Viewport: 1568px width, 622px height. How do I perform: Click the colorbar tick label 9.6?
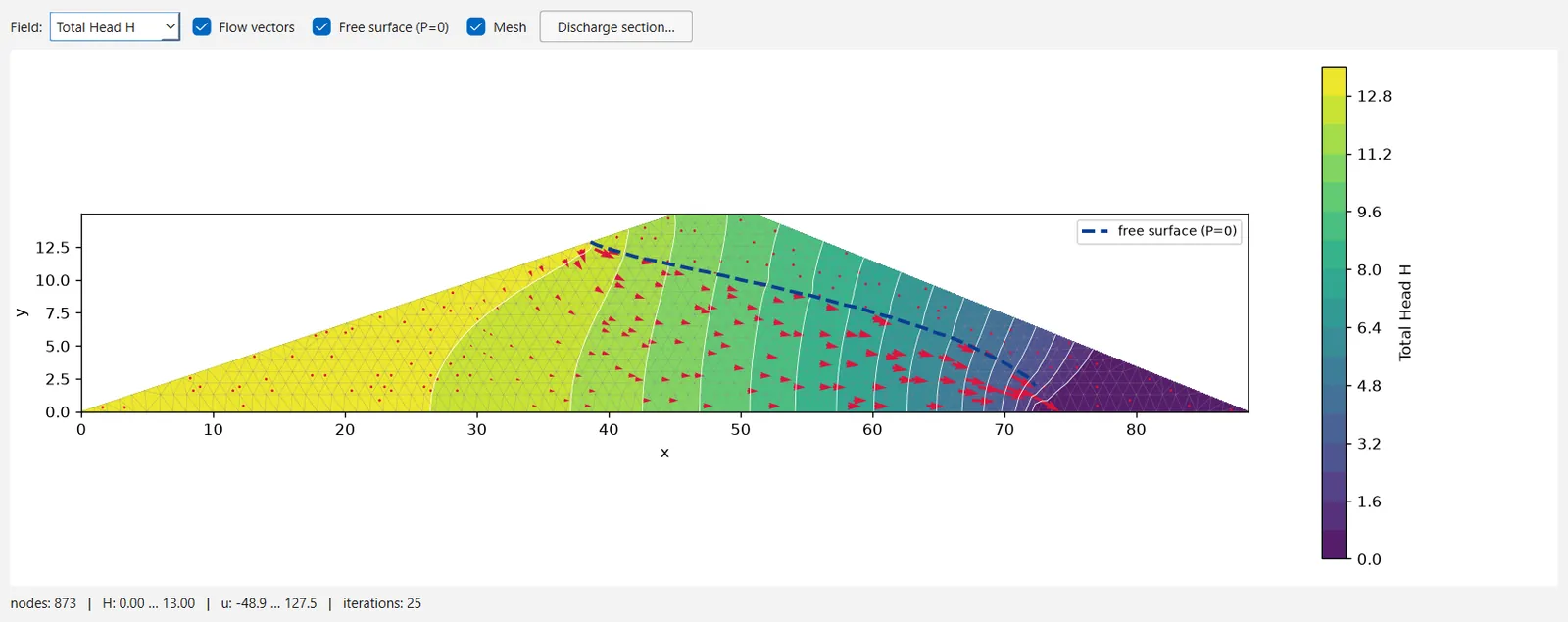coord(1369,212)
